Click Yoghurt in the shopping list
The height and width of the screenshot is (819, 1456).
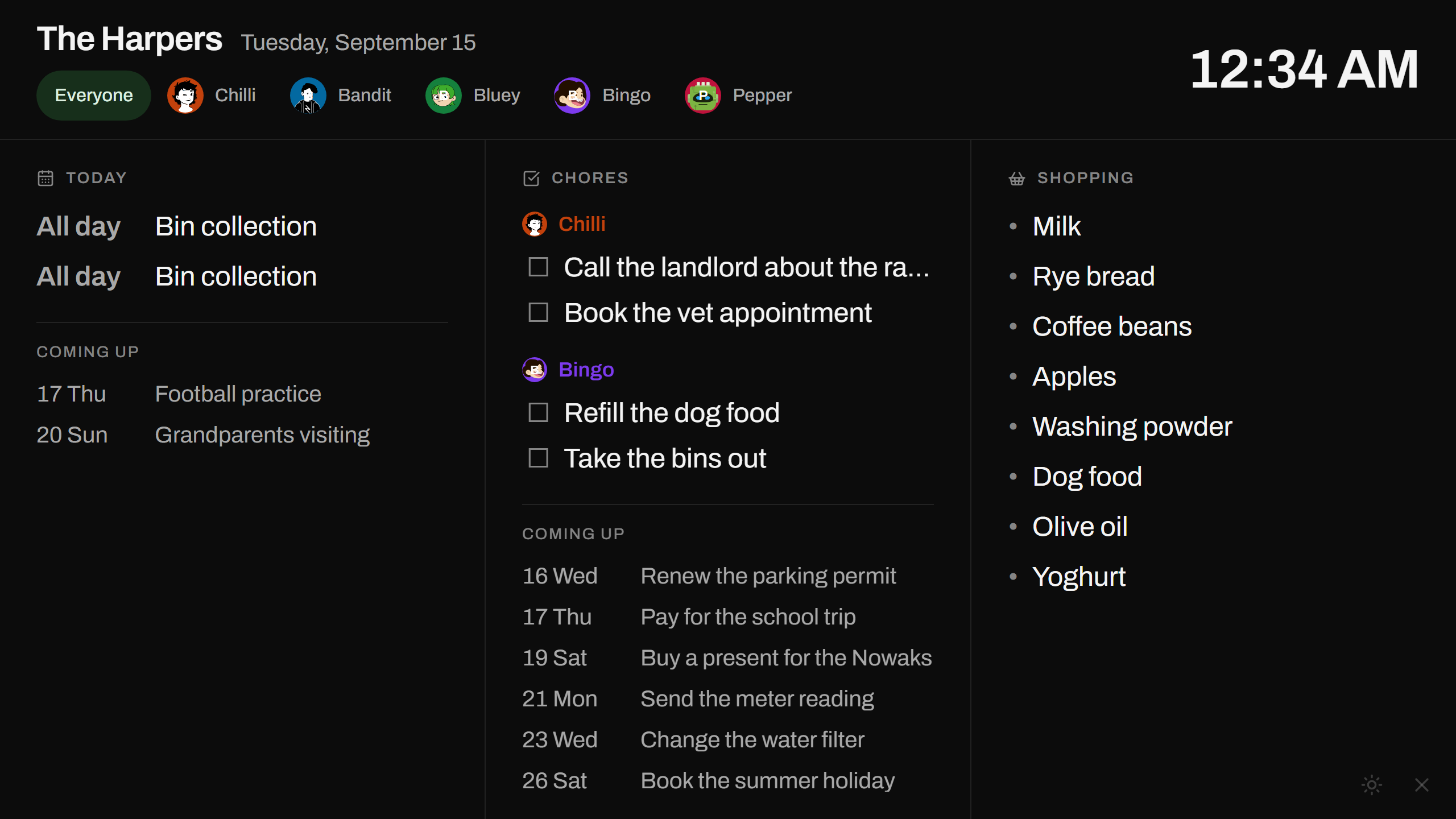tap(1078, 577)
